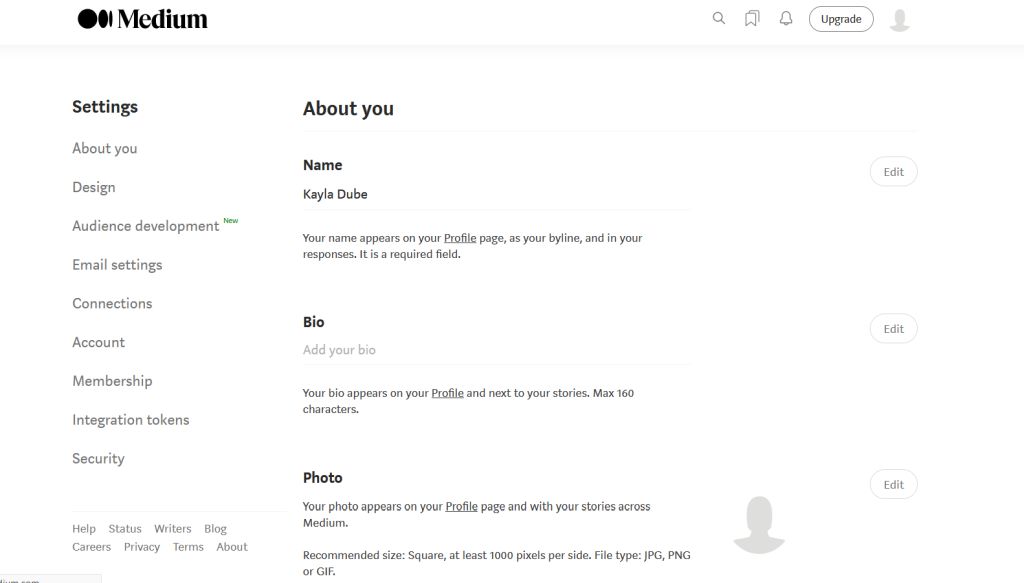Click the Medium logo
This screenshot has width=1024, height=583.
(143, 19)
